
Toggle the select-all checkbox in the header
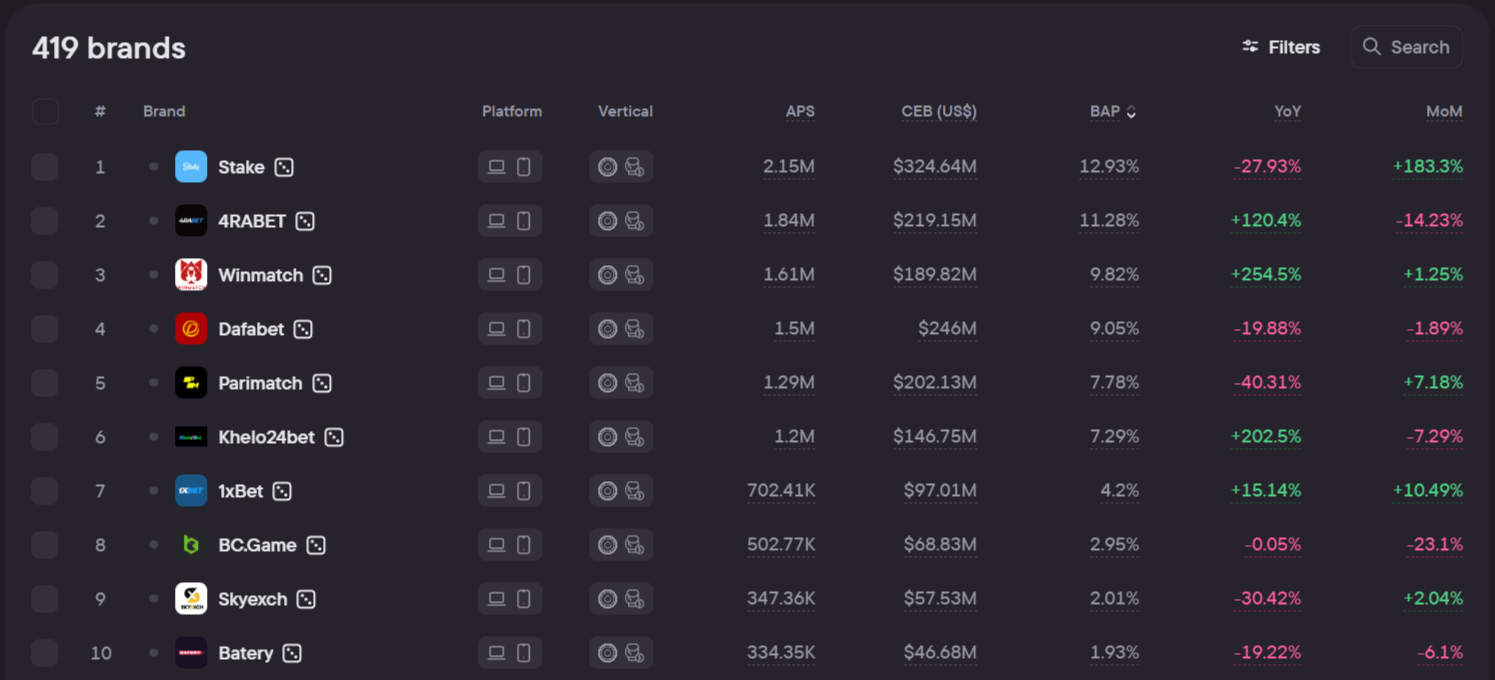point(45,111)
